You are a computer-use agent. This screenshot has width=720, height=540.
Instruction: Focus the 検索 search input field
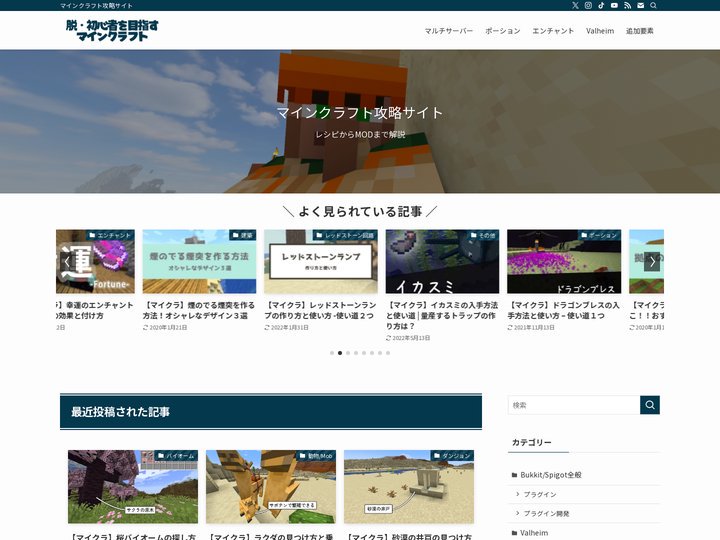coord(574,405)
